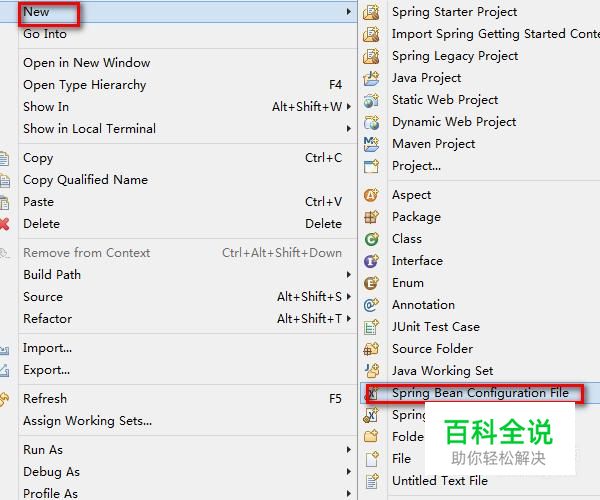Click the Ctrl+V shortcut text
The width and height of the screenshot is (600, 500).
[323, 202]
